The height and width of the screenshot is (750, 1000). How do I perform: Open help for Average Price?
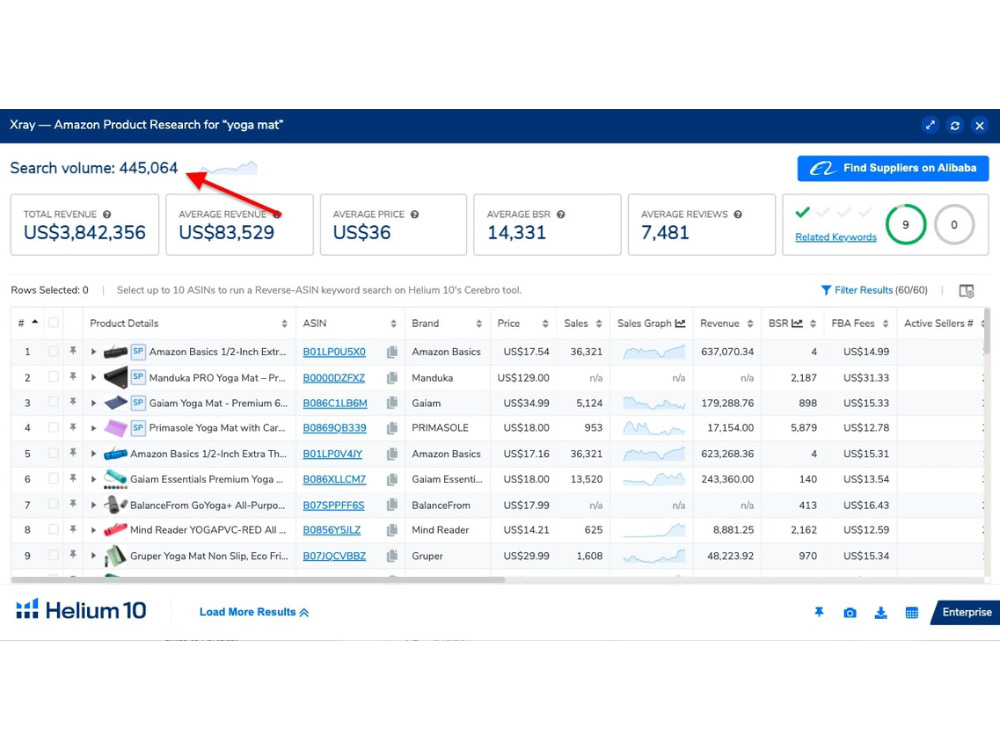(x=415, y=214)
